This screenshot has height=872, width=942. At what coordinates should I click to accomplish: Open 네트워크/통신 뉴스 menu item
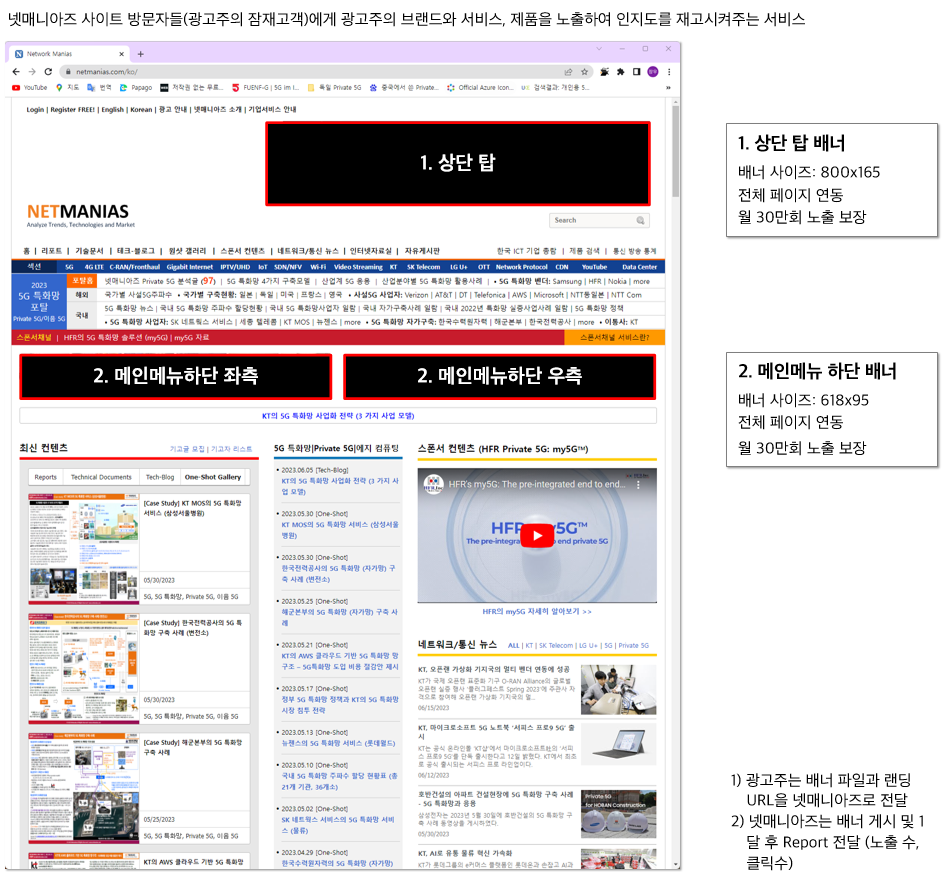pyautogui.click(x=308, y=251)
